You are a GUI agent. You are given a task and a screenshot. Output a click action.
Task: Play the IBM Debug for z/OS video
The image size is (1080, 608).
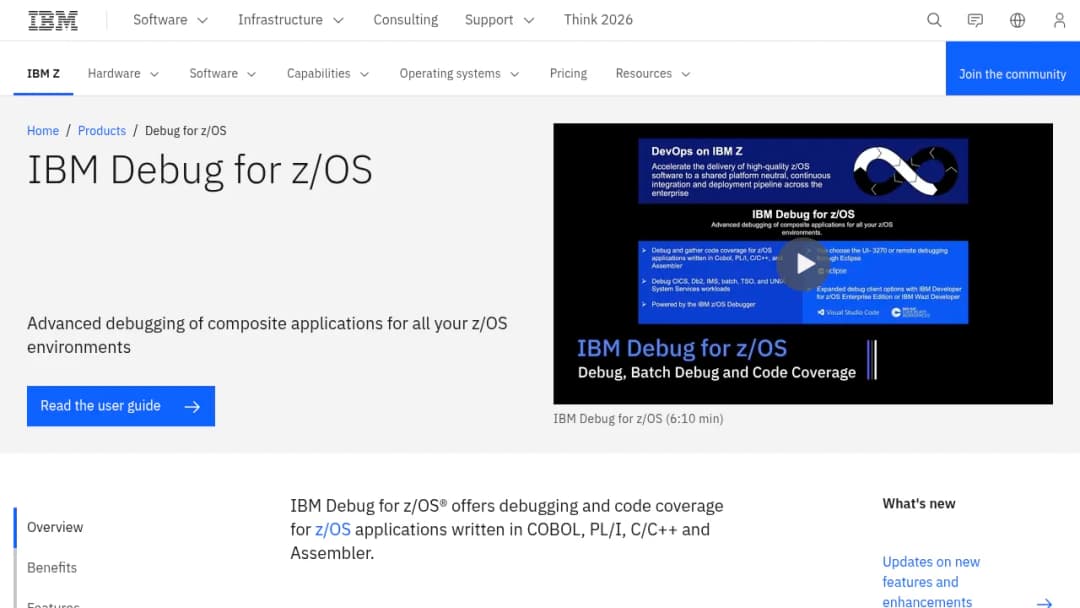803,264
